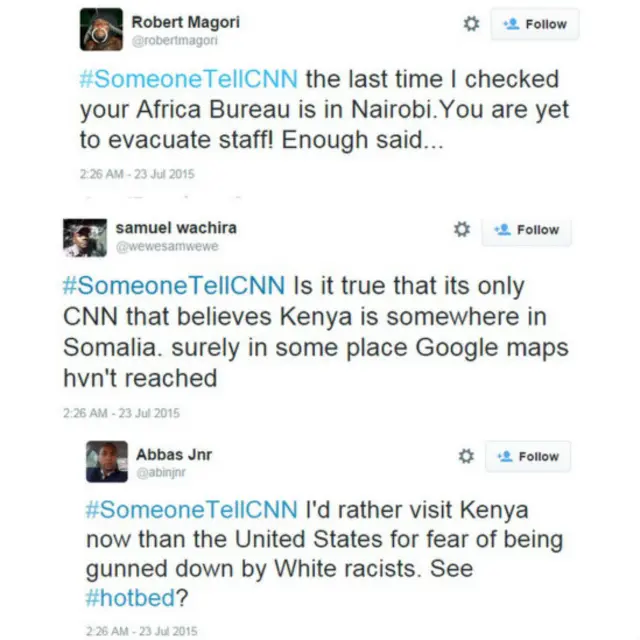
Task: Follow Robert Magori
Action: click(534, 24)
